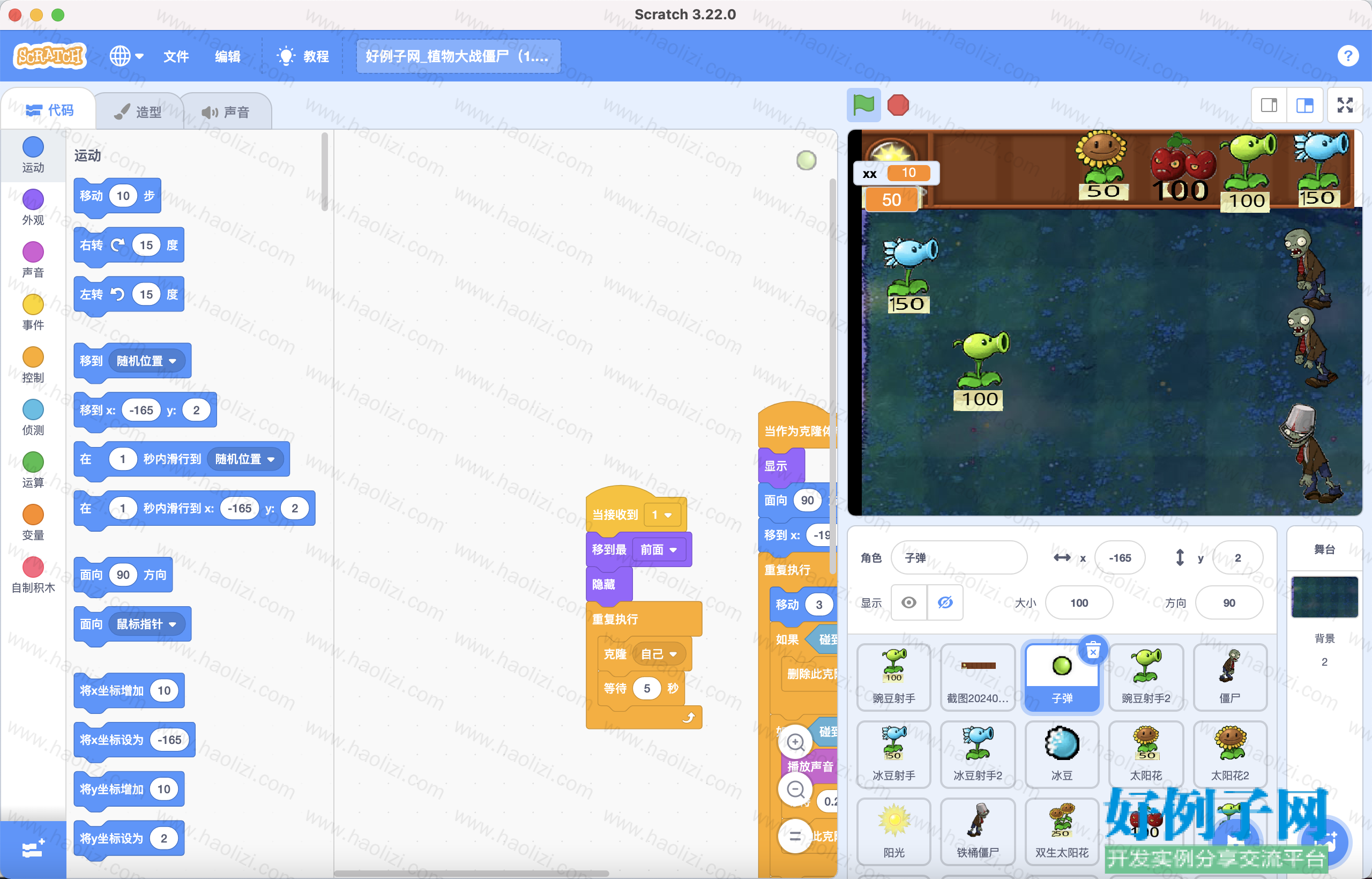Select the 太阳花 sprite
The height and width of the screenshot is (879, 1372).
coord(1146,755)
